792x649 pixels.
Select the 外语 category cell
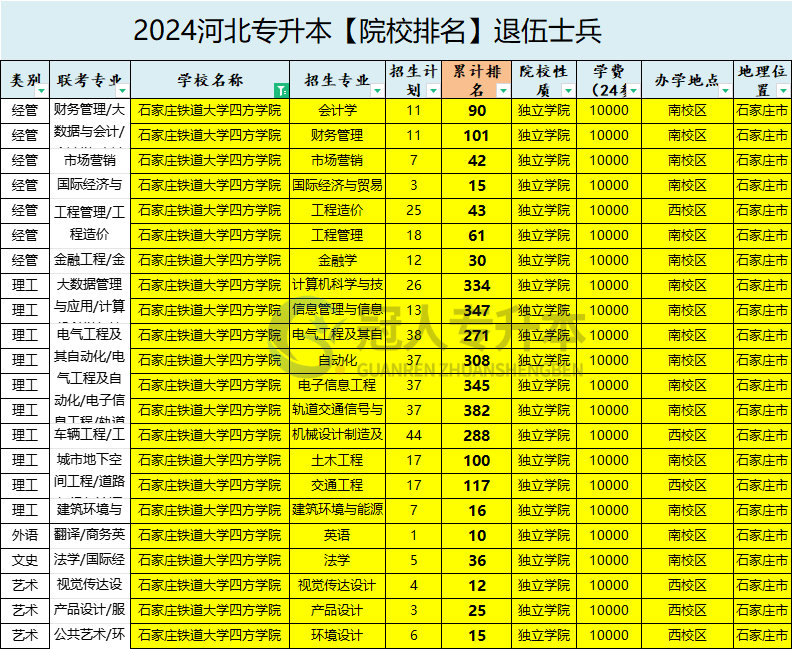click(25, 535)
